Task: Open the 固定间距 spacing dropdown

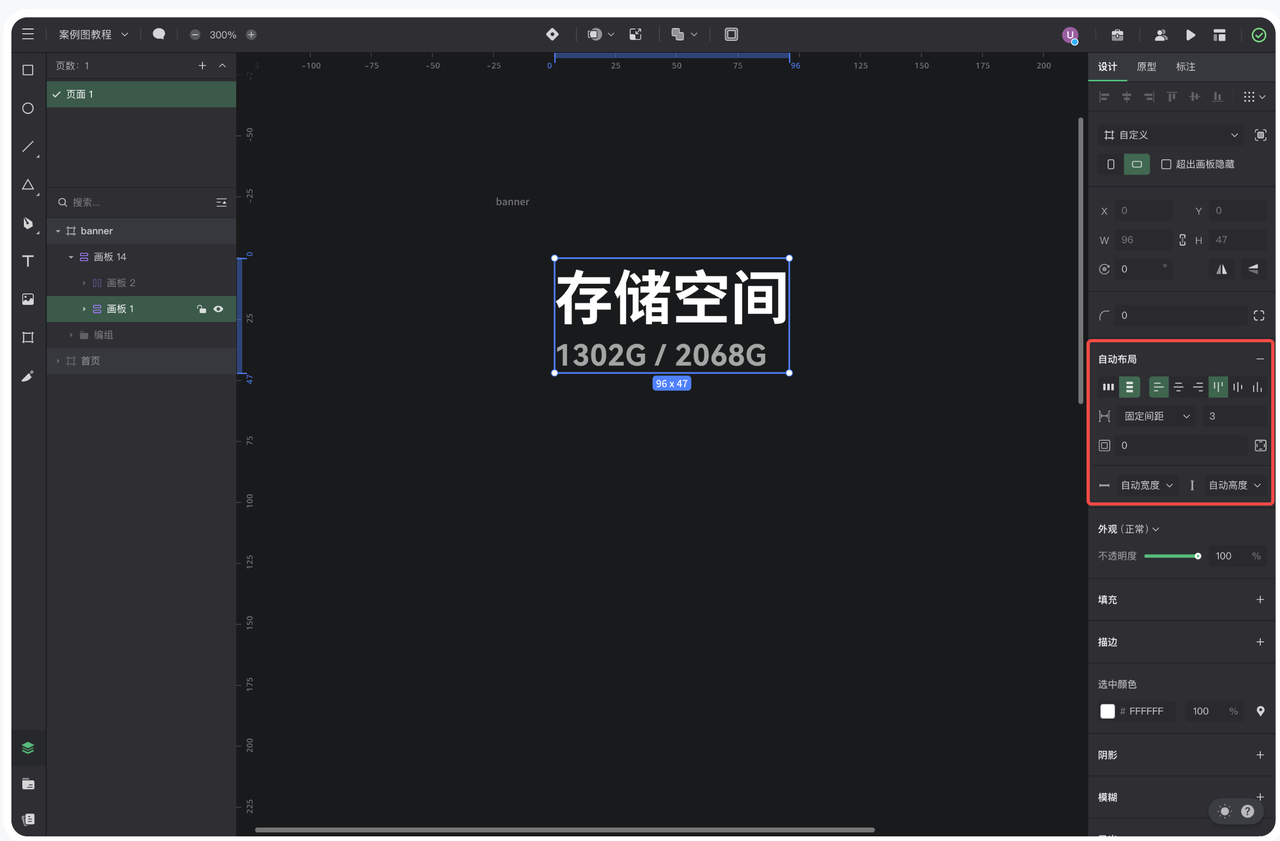Action: coord(1157,416)
